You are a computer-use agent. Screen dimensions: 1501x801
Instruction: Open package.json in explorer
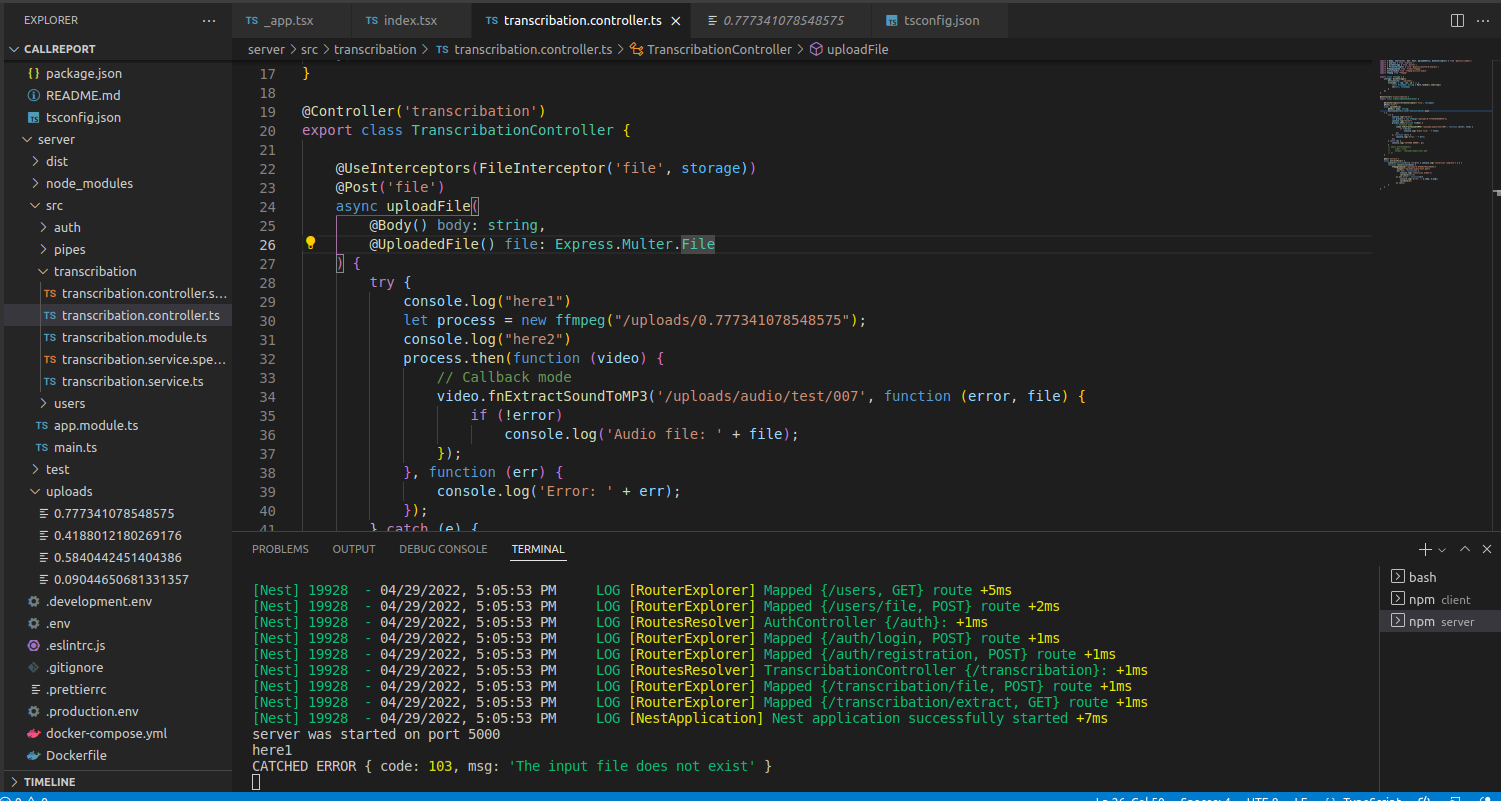[118, 73]
